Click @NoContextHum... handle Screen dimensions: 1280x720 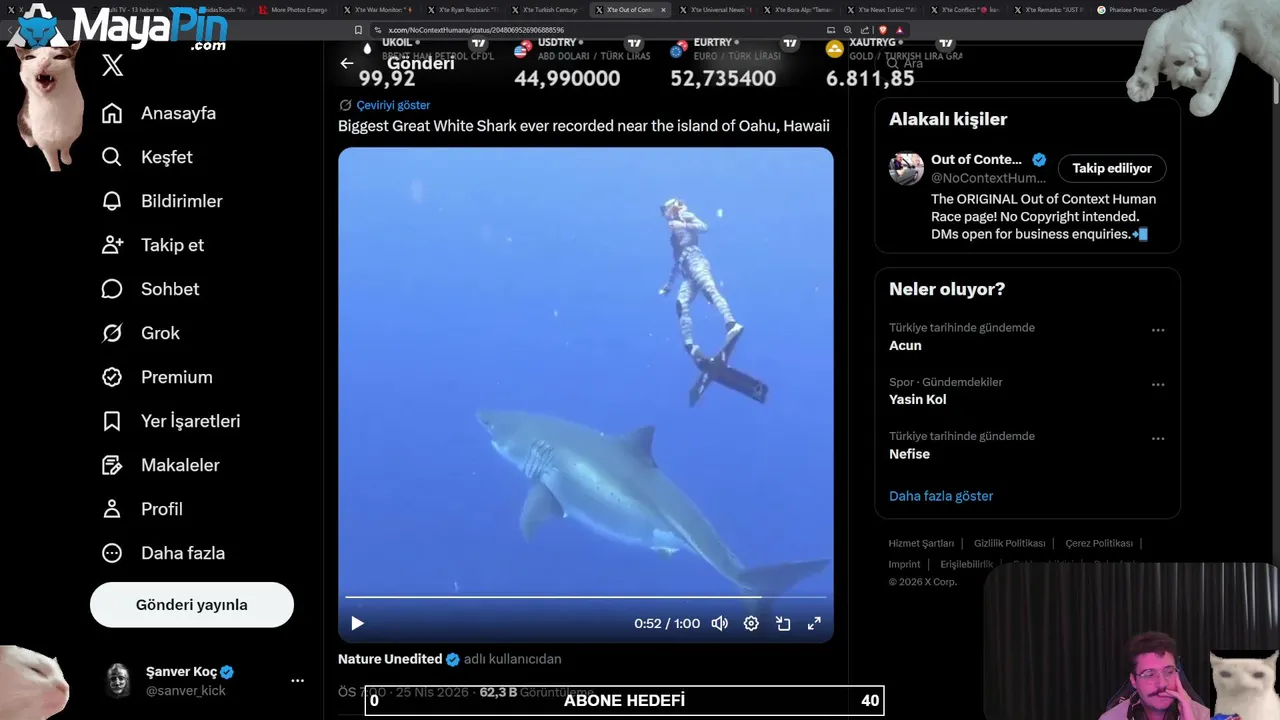point(988,178)
